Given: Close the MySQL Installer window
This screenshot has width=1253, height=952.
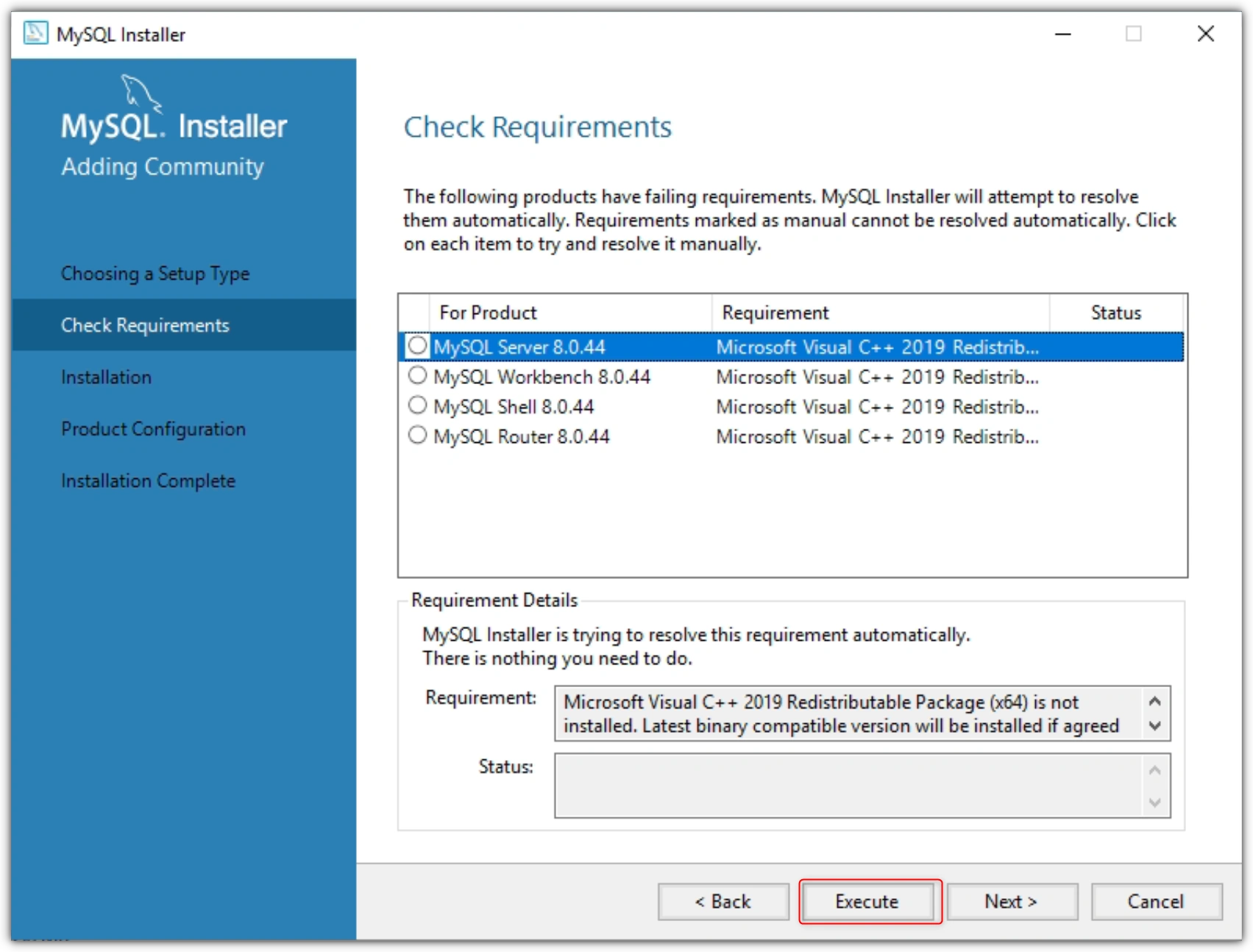Looking at the screenshot, I should pyautogui.click(x=1205, y=34).
